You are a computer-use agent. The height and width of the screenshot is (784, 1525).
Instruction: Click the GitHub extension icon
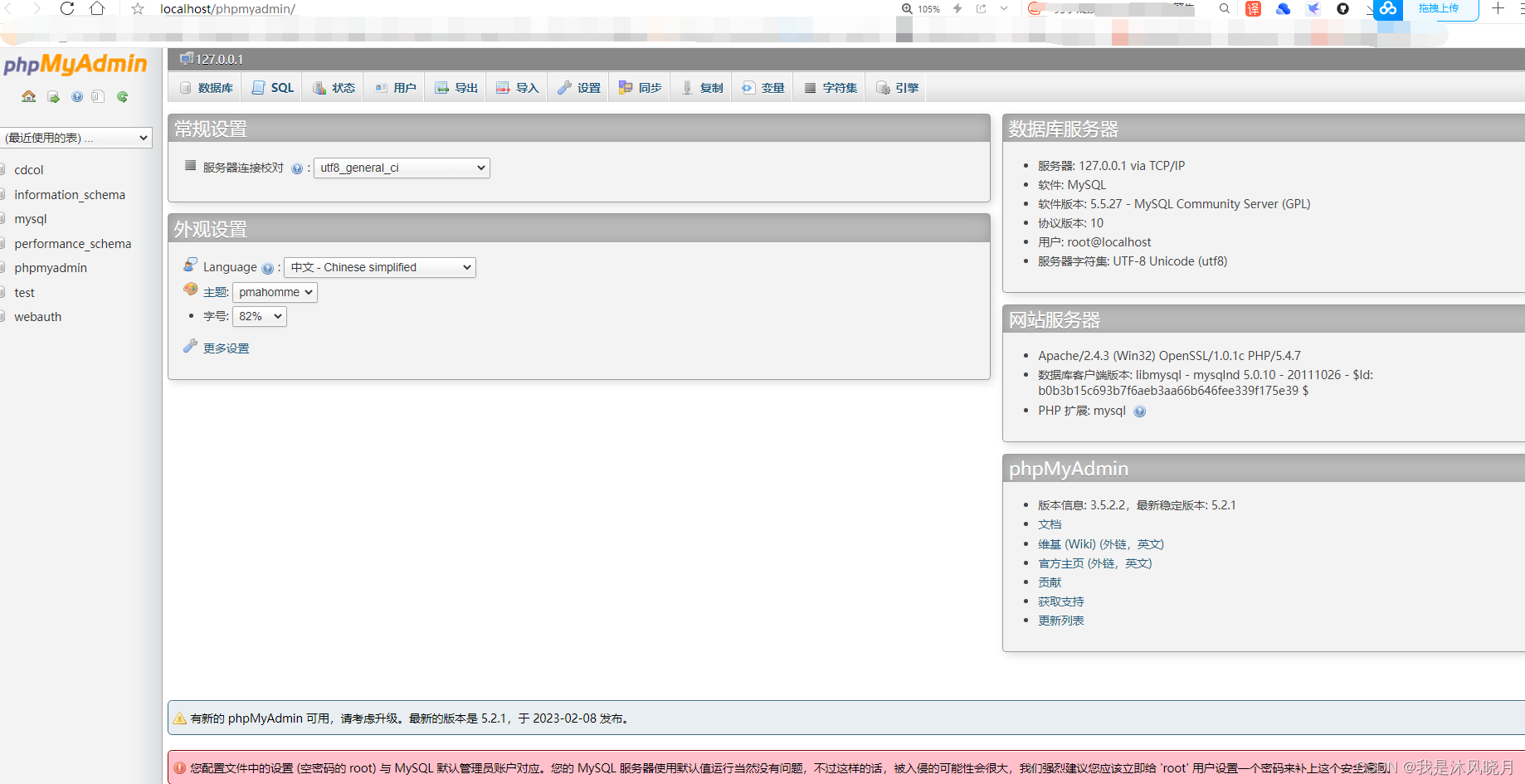pos(1342,8)
